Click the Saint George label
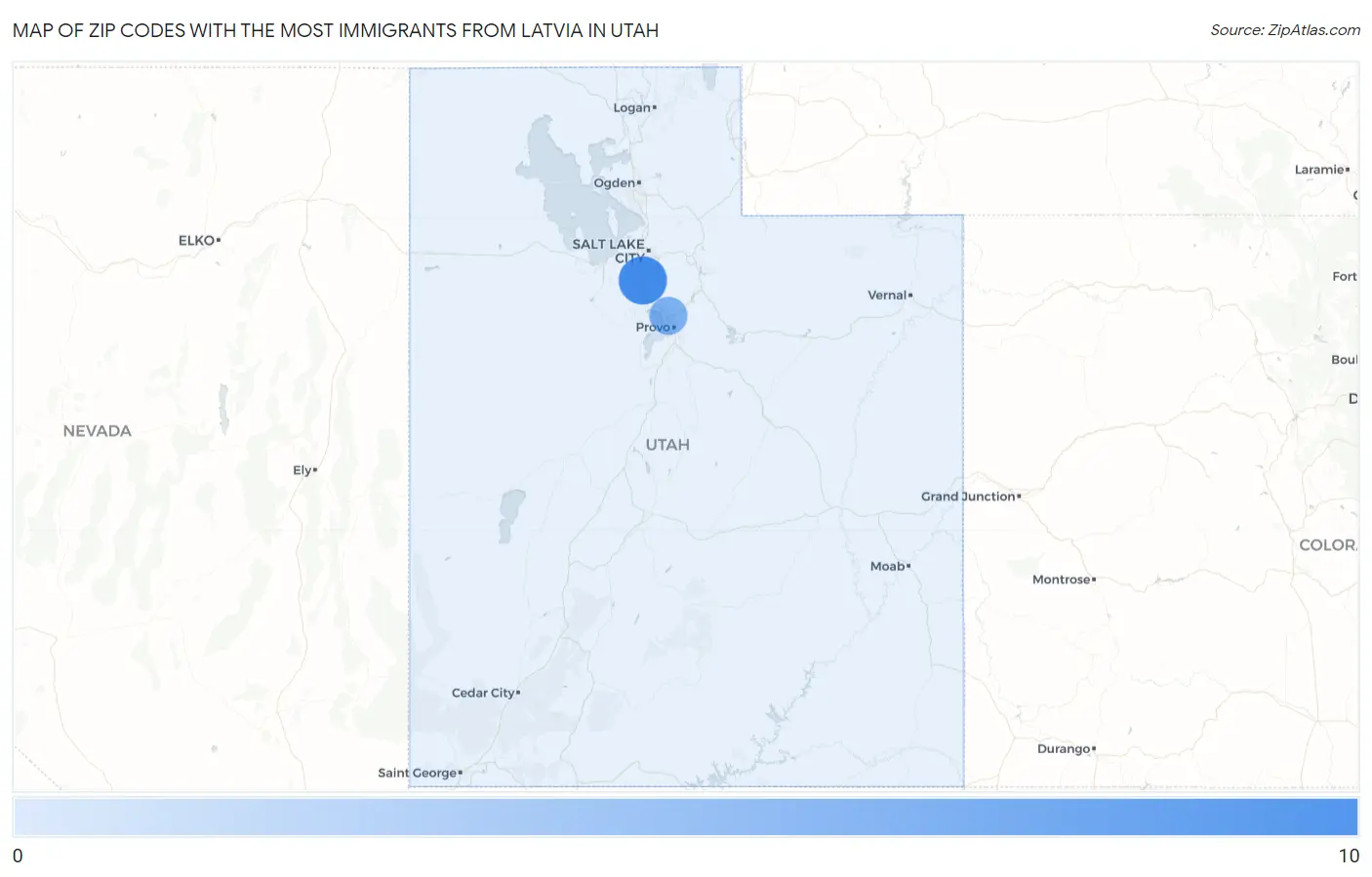 pyautogui.click(x=420, y=773)
